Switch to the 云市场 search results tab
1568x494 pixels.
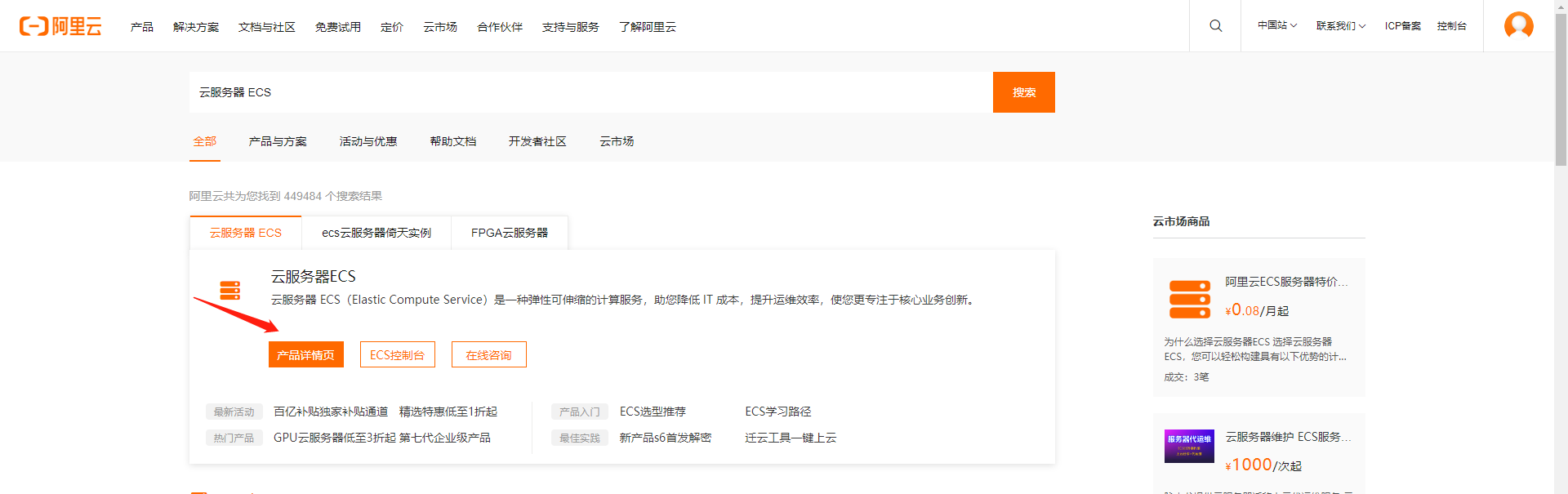pyautogui.click(x=617, y=141)
